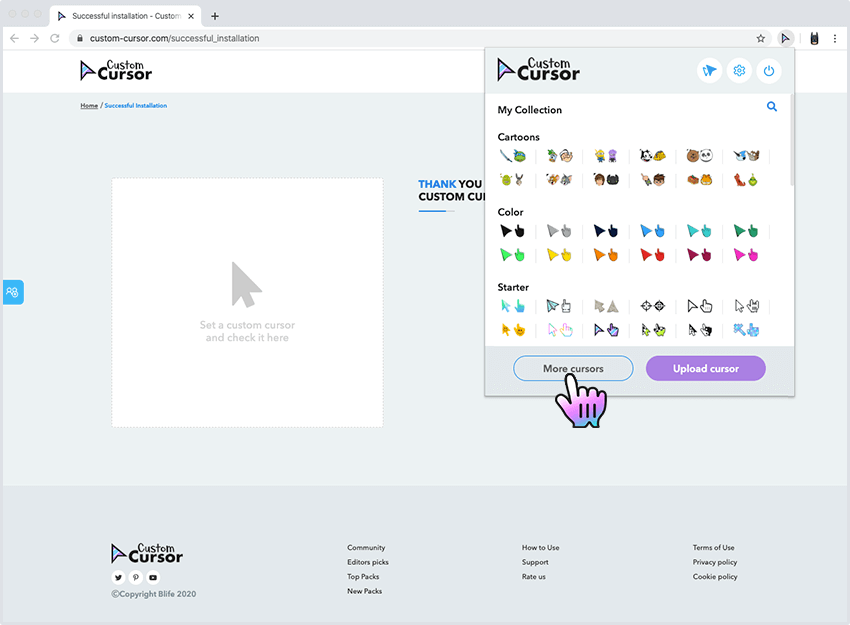
Task: Open the Community footer link
Action: tap(366, 547)
